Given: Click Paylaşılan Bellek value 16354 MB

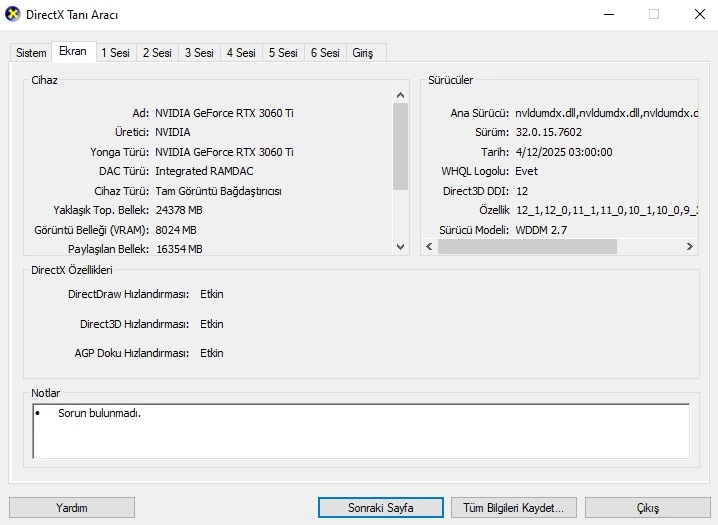Looking at the screenshot, I should tap(179, 249).
